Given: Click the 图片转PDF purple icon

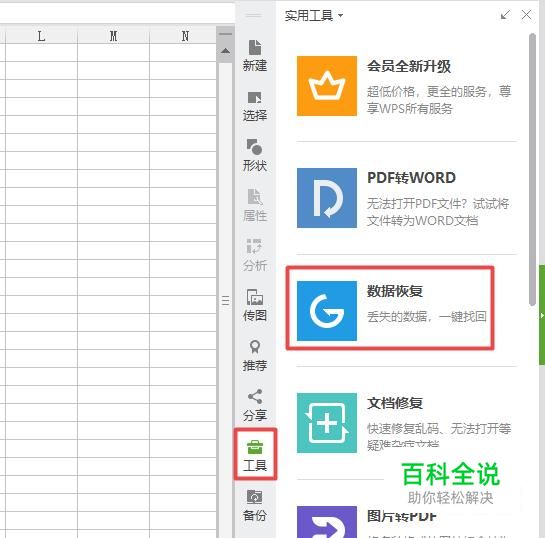Looking at the screenshot, I should [327, 522].
